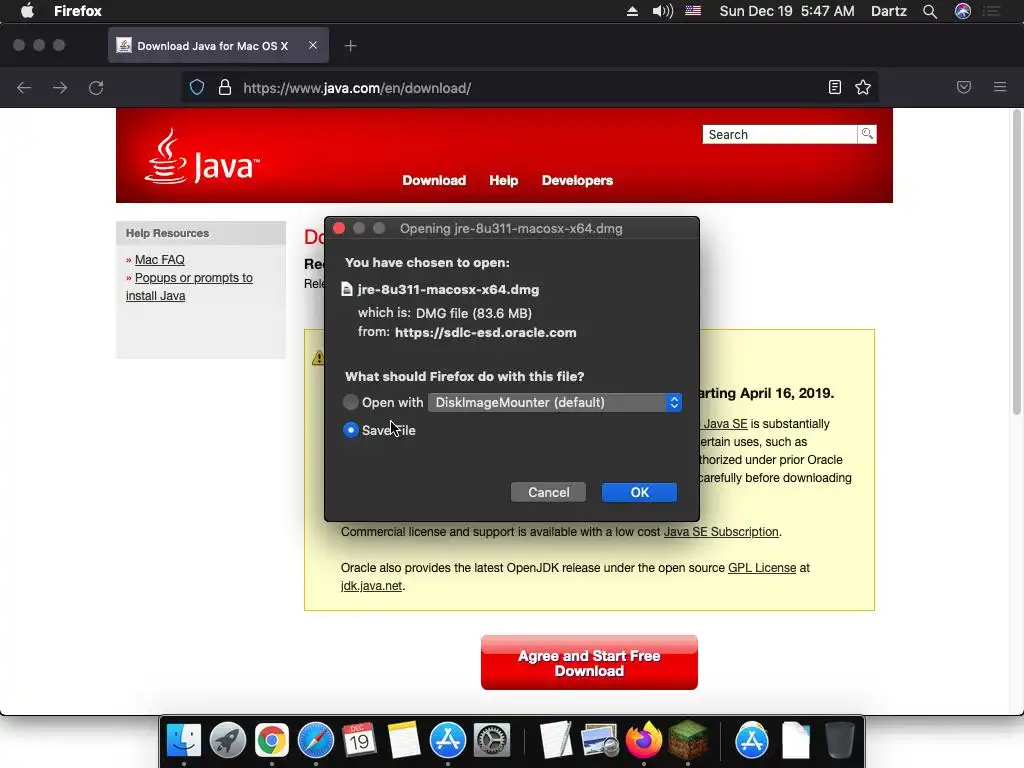
Task: Click the Firefox forward arrow
Action: pos(60,88)
